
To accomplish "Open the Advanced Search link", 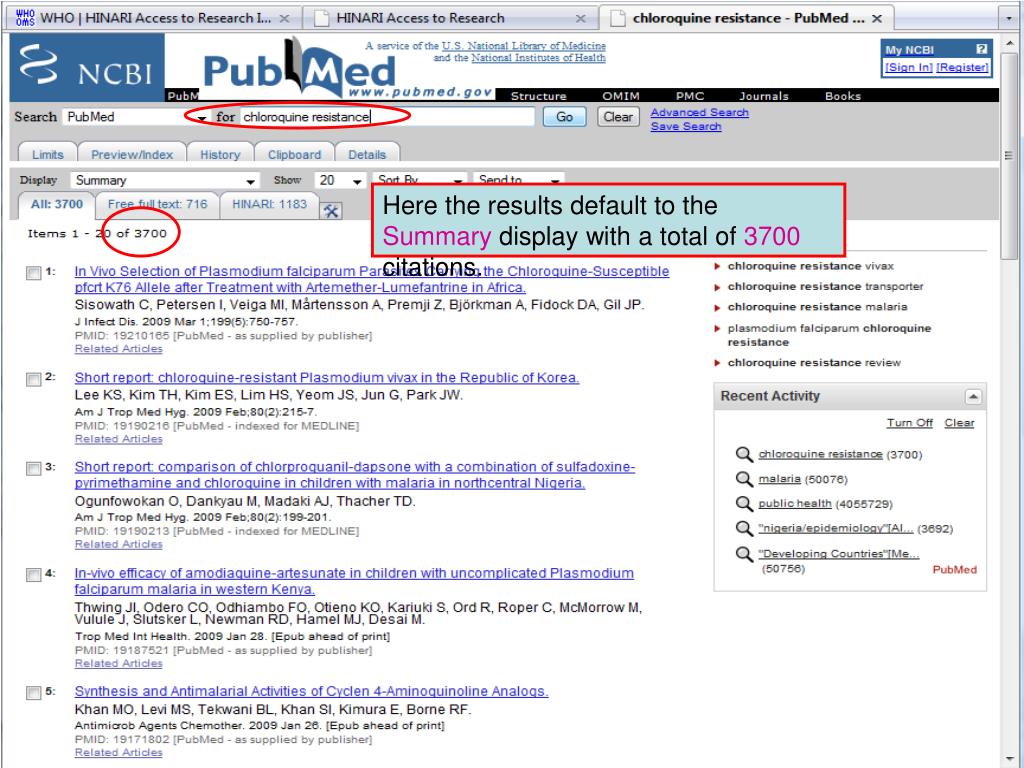I will pyautogui.click(x=699, y=112).
